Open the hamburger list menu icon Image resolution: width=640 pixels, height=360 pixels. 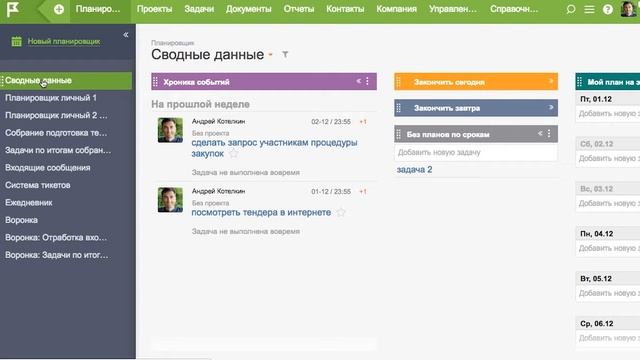click(x=589, y=9)
